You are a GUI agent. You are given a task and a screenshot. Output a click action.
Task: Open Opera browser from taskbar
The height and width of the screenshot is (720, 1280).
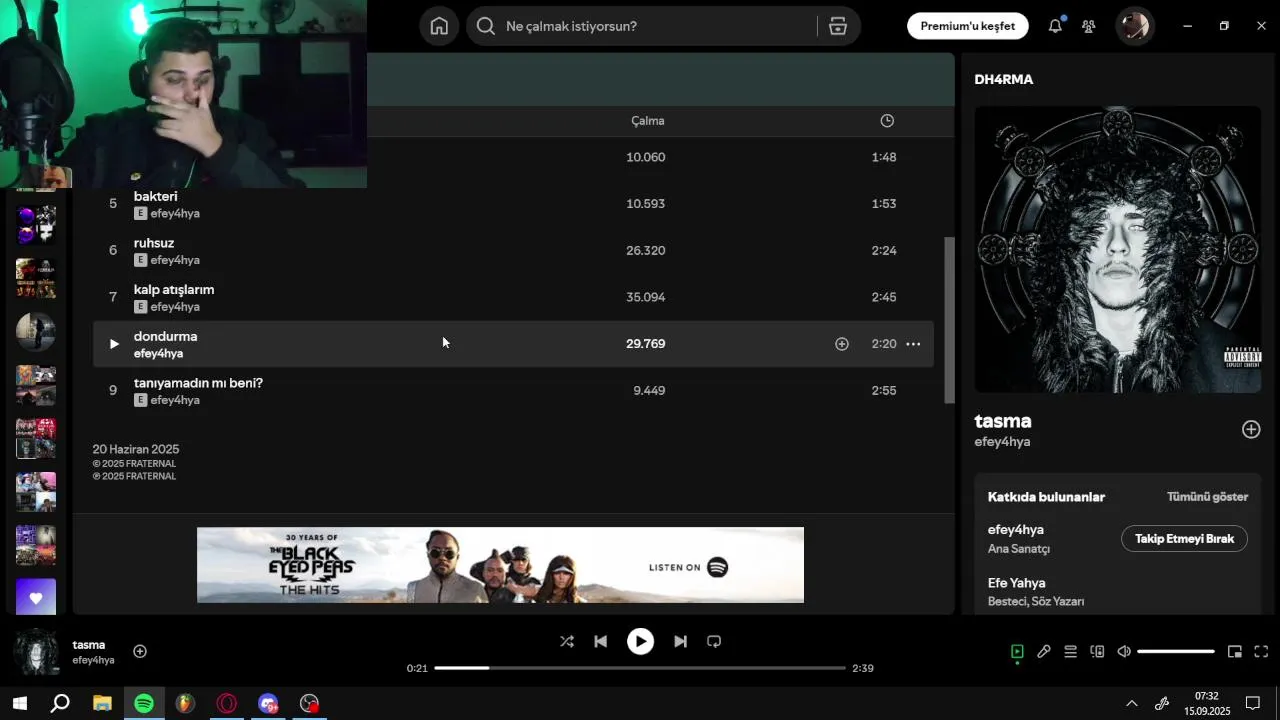[x=227, y=703]
